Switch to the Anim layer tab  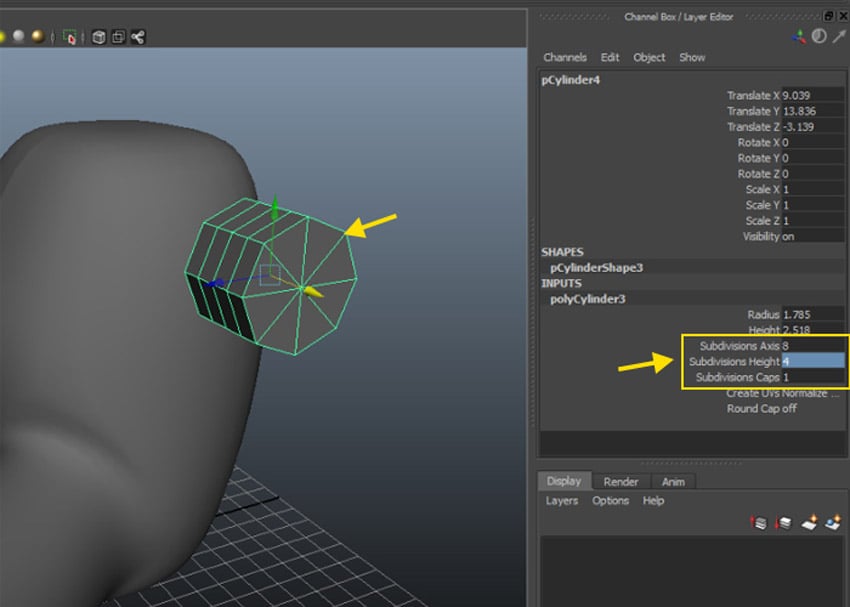673,481
